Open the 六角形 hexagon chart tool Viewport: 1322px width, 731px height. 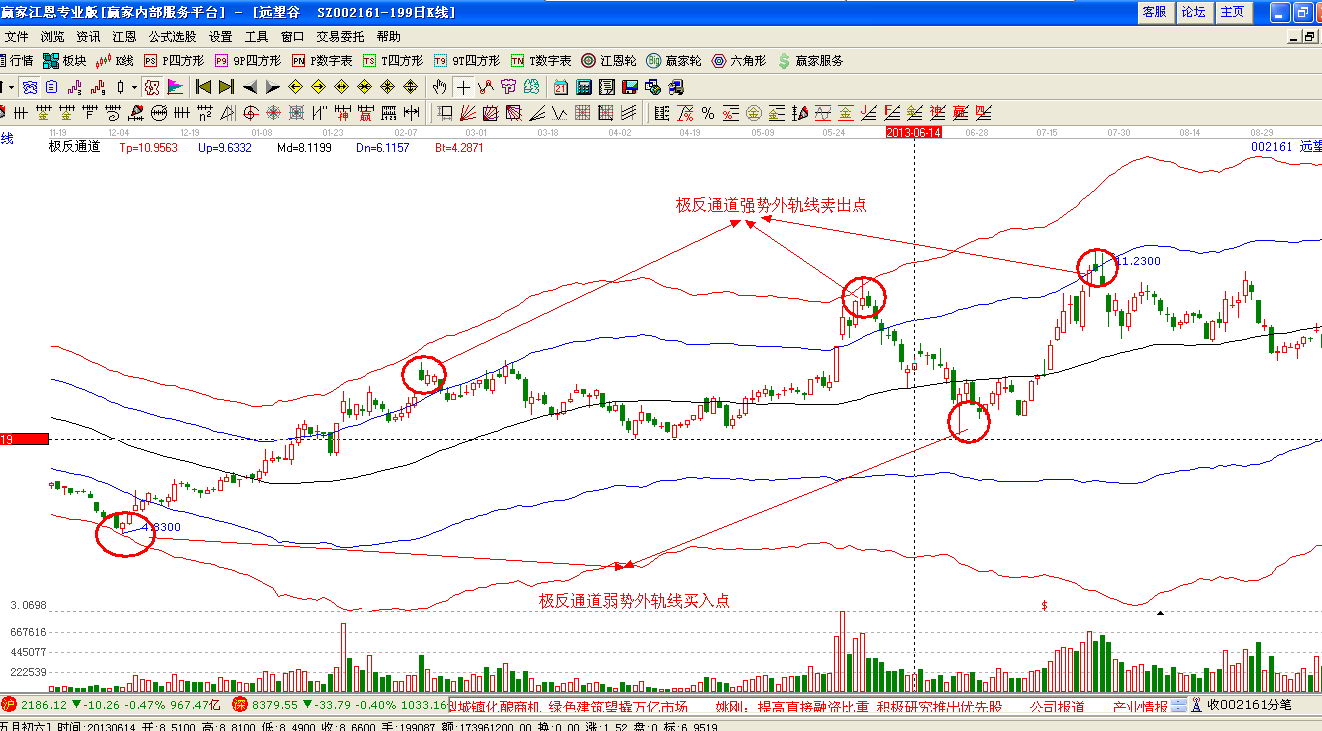[738, 61]
